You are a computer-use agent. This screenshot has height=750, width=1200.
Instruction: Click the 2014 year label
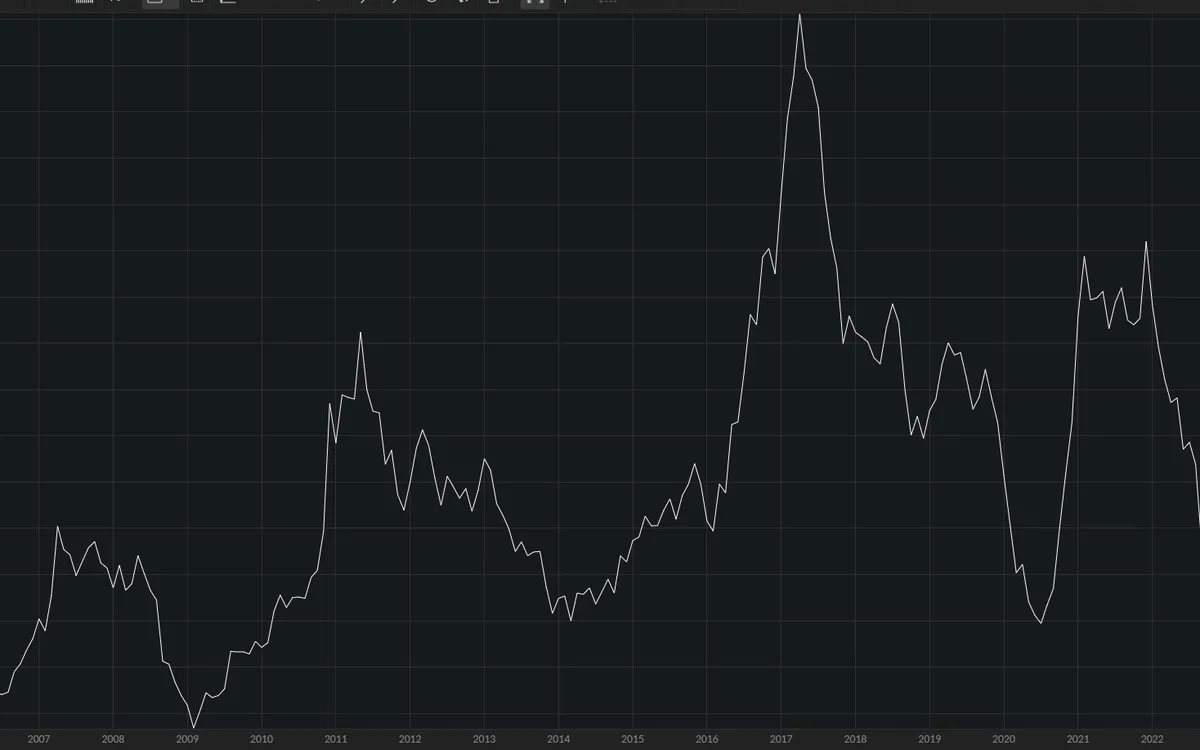tap(559, 739)
